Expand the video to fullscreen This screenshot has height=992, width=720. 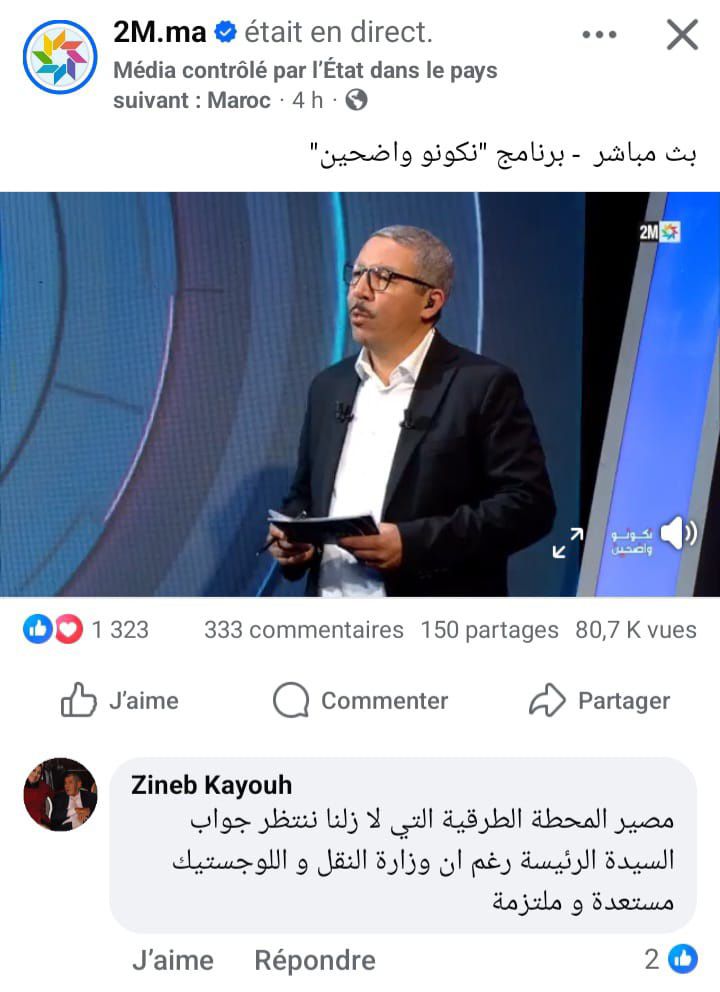coord(567,543)
